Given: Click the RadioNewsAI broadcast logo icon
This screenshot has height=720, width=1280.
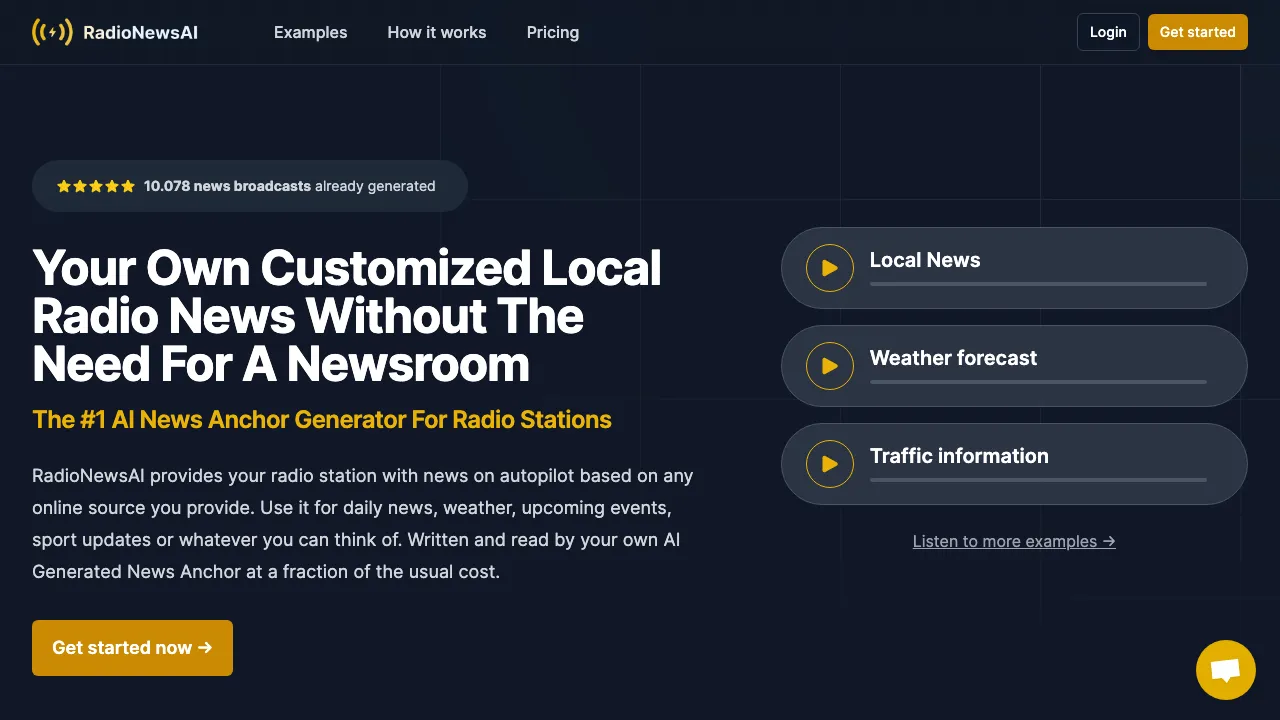Looking at the screenshot, I should point(52,32).
